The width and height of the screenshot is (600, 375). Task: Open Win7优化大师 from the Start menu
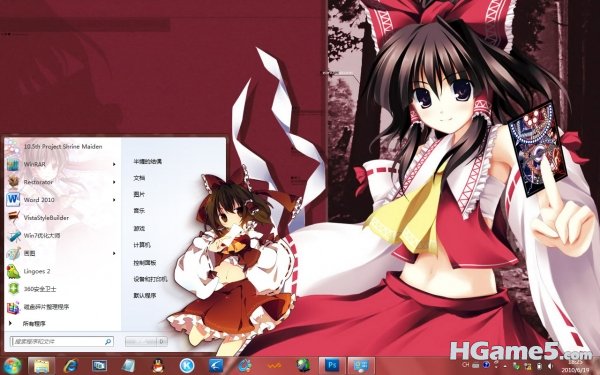click(x=62, y=235)
